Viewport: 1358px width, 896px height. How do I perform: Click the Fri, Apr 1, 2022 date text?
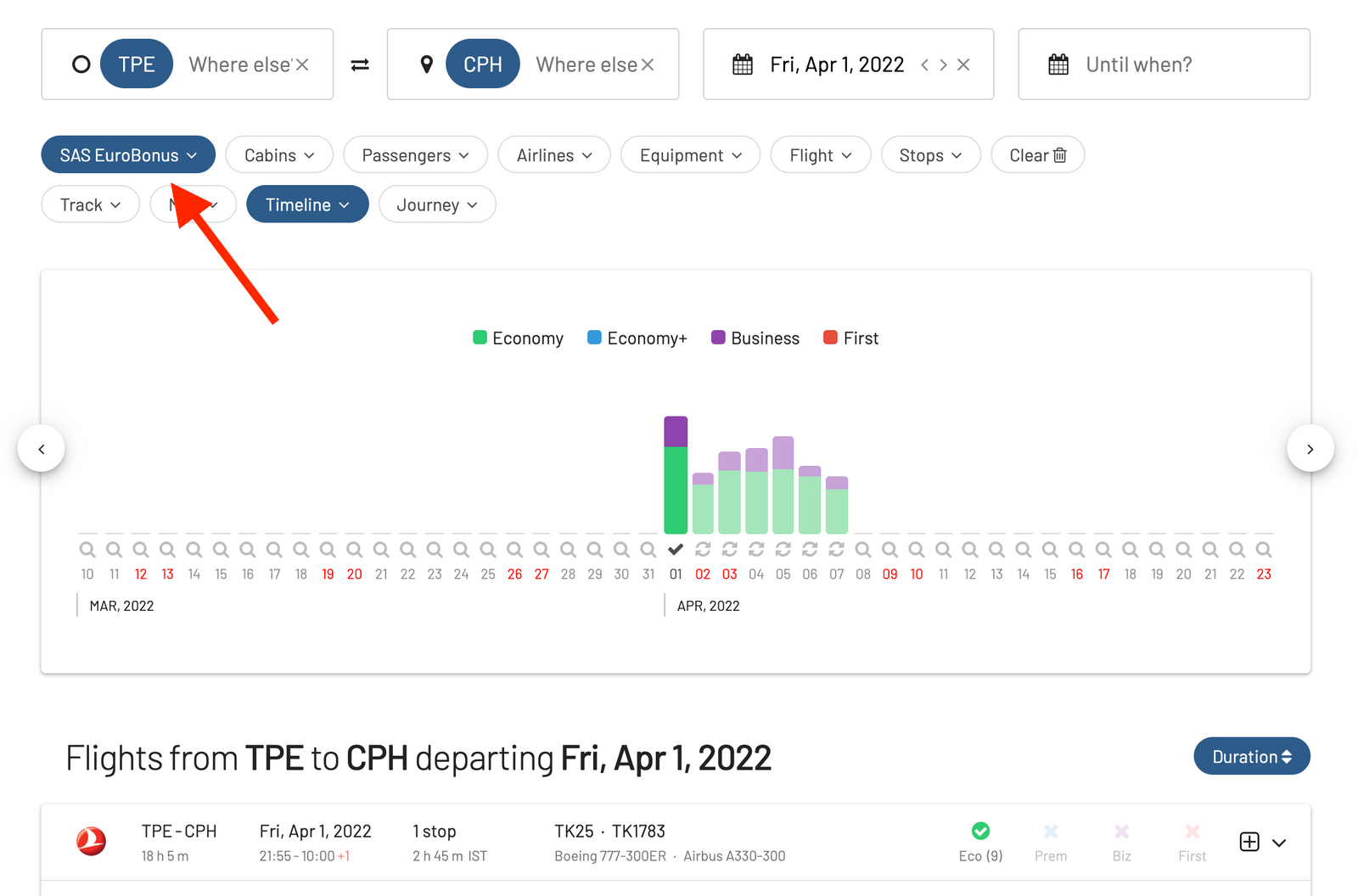pyautogui.click(x=837, y=64)
